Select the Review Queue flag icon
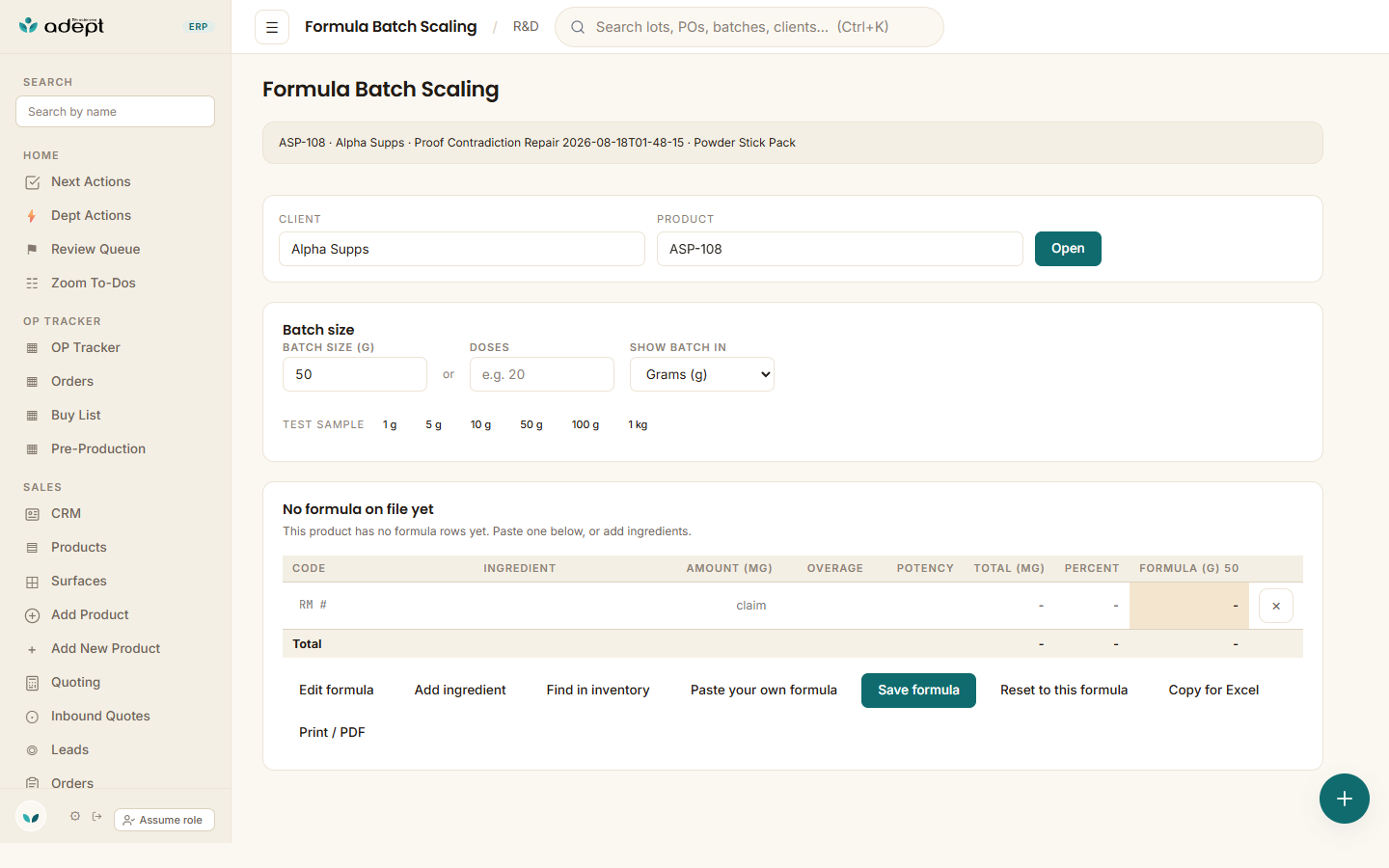The width and height of the screenshot is (1389, 868). point(32,250)
